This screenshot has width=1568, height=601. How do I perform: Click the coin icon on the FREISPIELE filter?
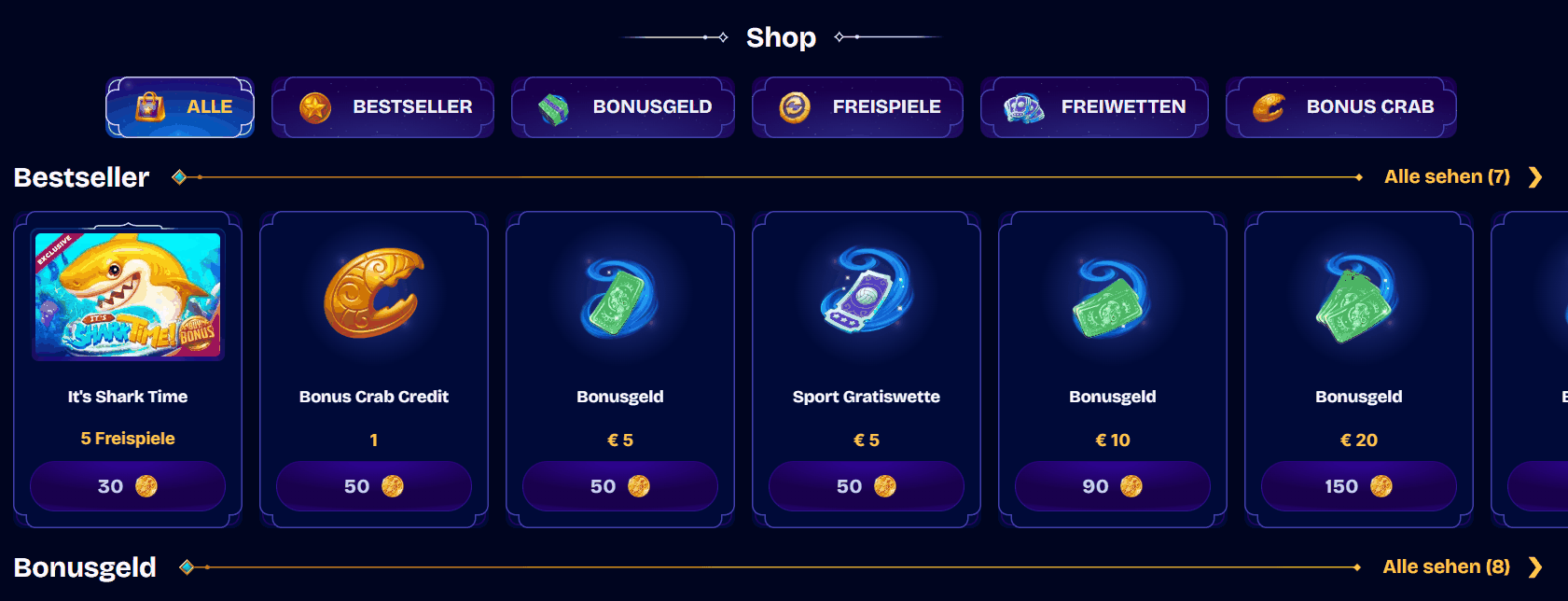point(794,106)
